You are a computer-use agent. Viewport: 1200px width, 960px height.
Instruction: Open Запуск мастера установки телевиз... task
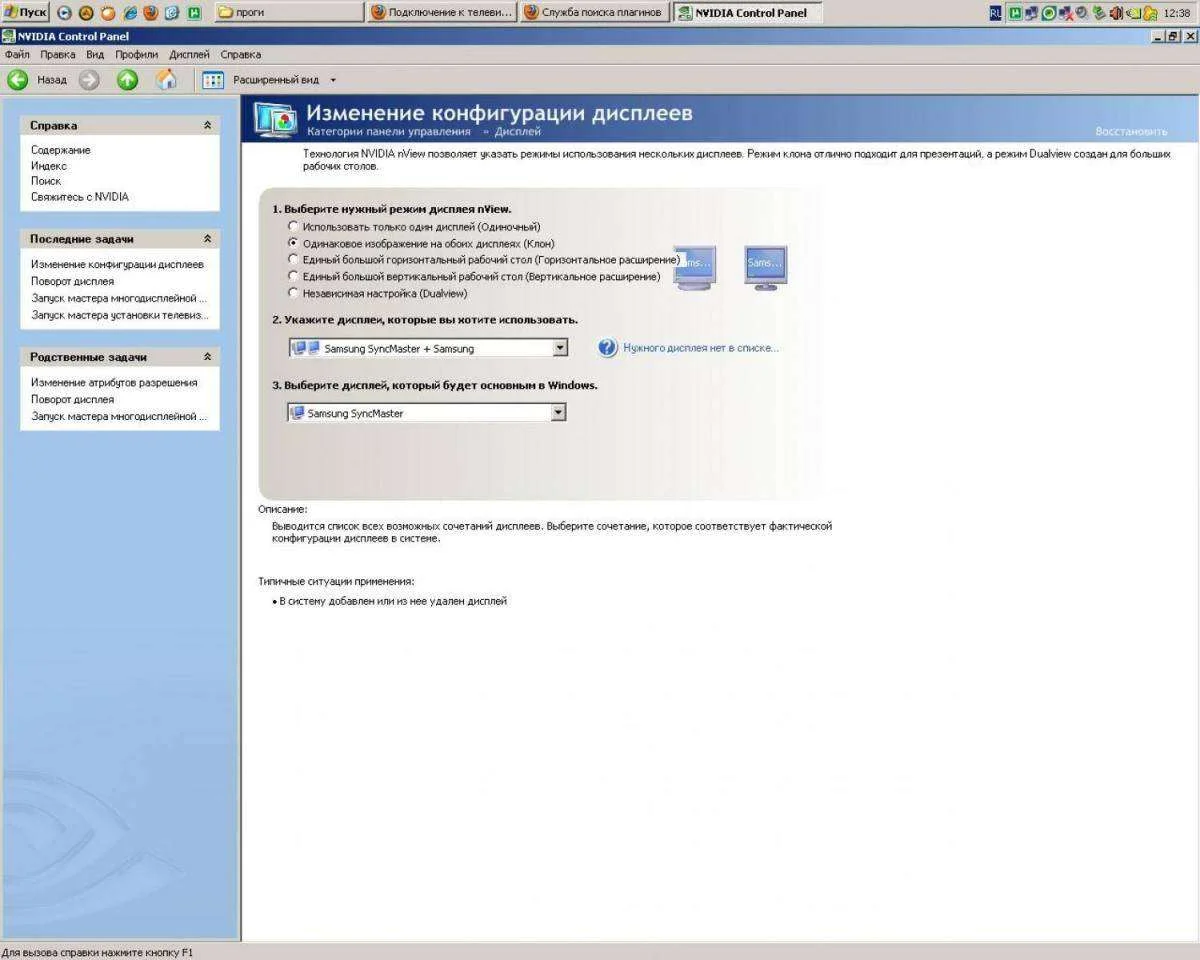pos(120,315)
